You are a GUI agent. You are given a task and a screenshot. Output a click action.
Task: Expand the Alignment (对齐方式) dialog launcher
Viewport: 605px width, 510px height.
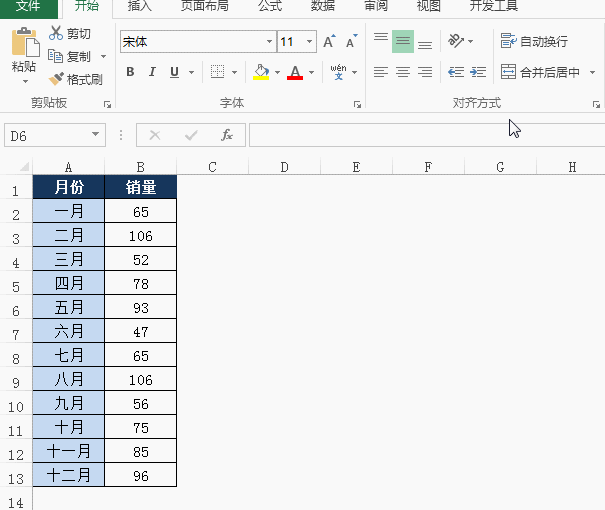pyautogui.click(x=596, y=105)
